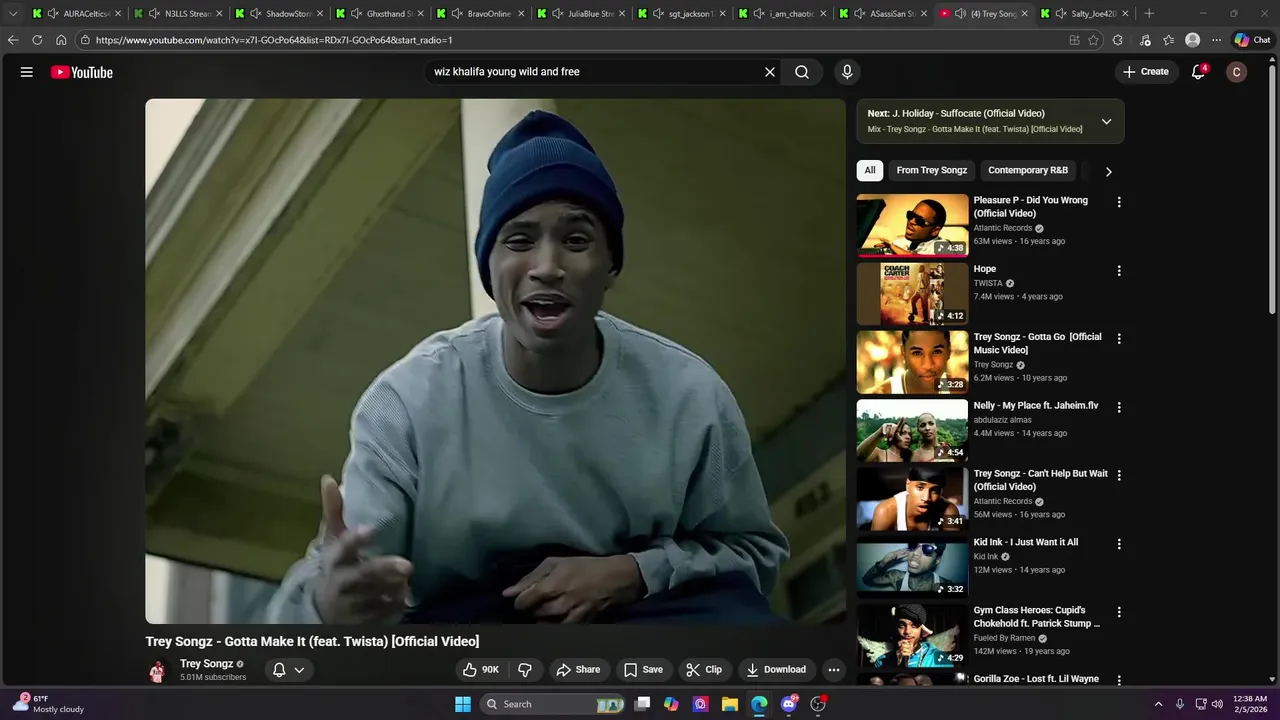
Task: Click the Create button
Action: click(x=1146, y=72)
